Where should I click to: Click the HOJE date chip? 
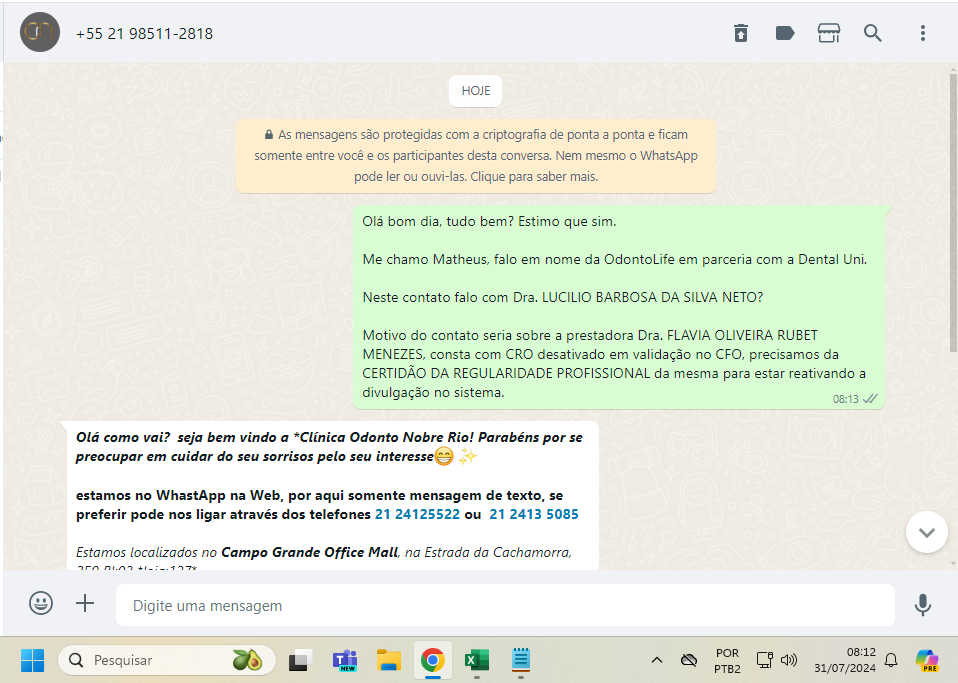point(475,91)
